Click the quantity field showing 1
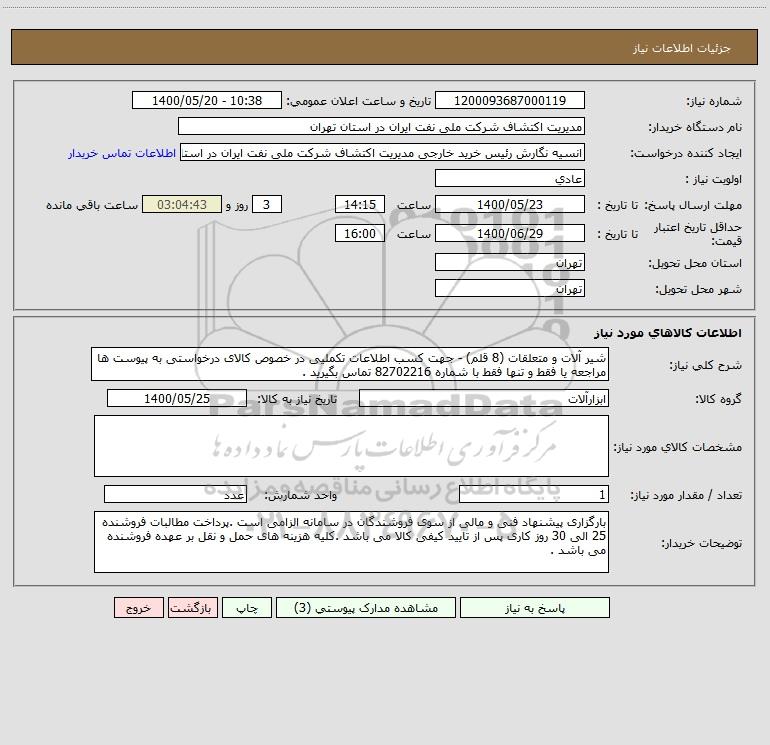 534,495
